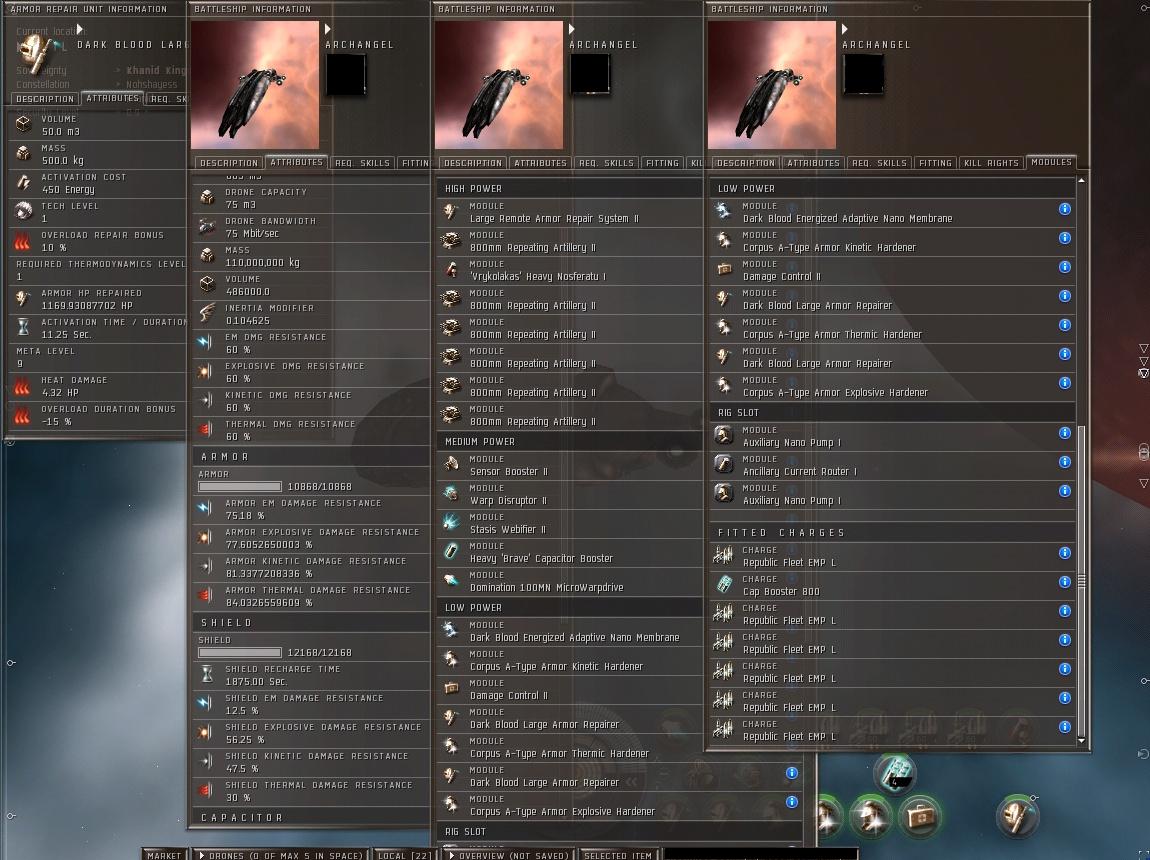
Task: Open info for Damage Control II in Modules tab
Action: point(1065,267)
